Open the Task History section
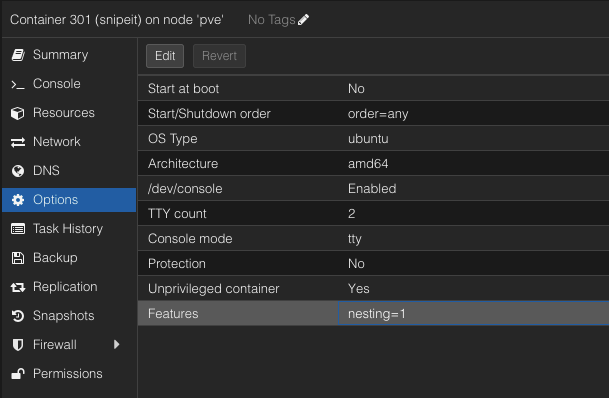Screen dimensions: 609x398 69,229
